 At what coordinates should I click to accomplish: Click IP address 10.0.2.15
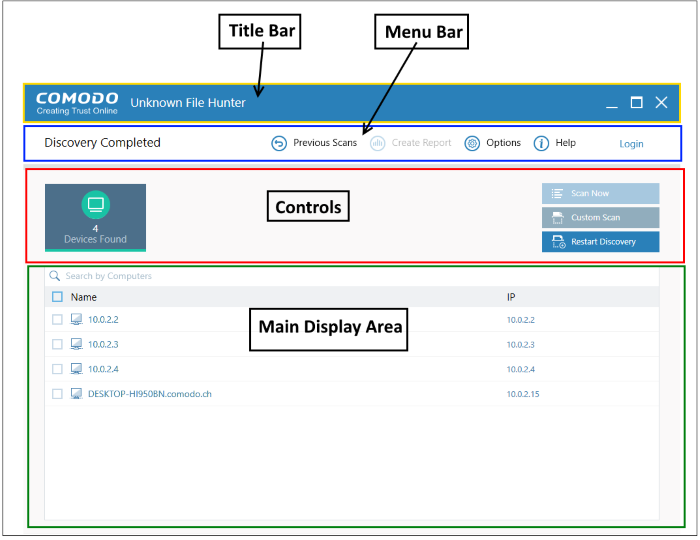(x=523, y=394)
